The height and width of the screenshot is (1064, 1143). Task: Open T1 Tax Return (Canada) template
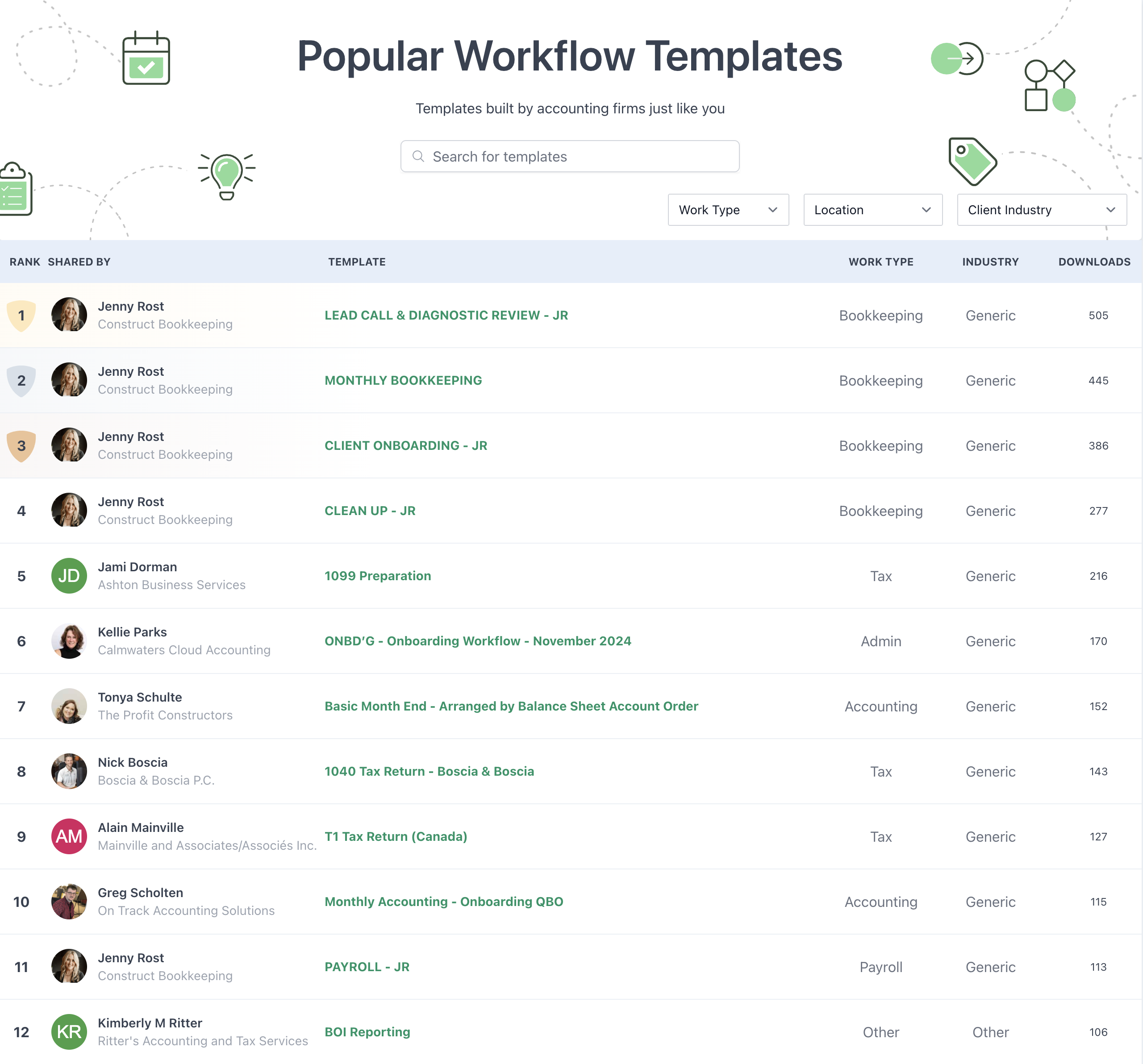[396, 836]
